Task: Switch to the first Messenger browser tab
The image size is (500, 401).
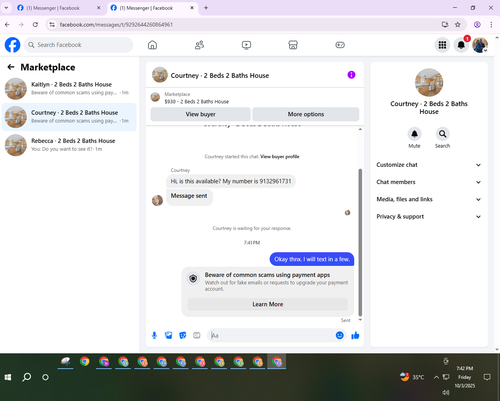Action: point(58,8)
